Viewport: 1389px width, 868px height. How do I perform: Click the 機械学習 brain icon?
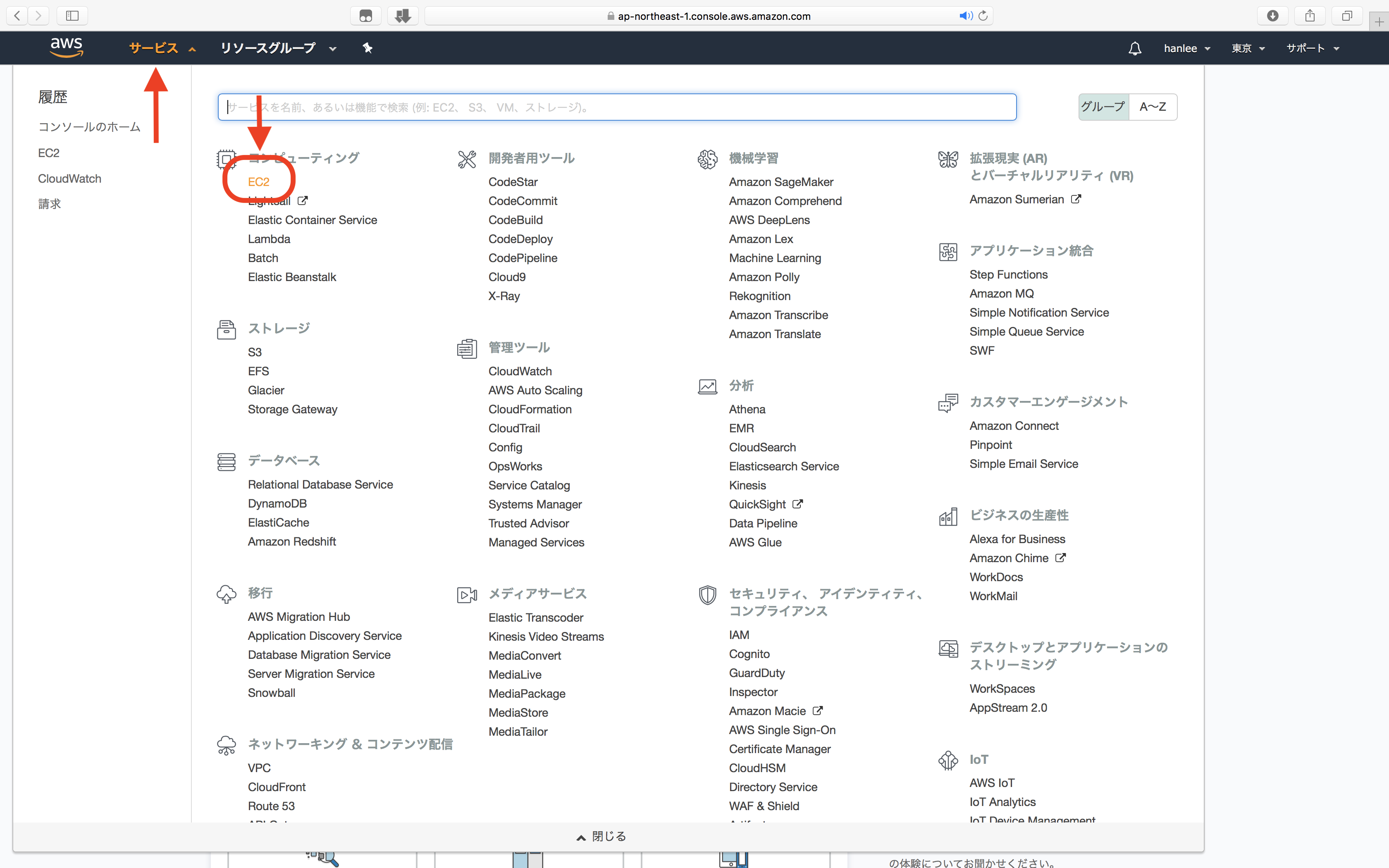point(707,159)
